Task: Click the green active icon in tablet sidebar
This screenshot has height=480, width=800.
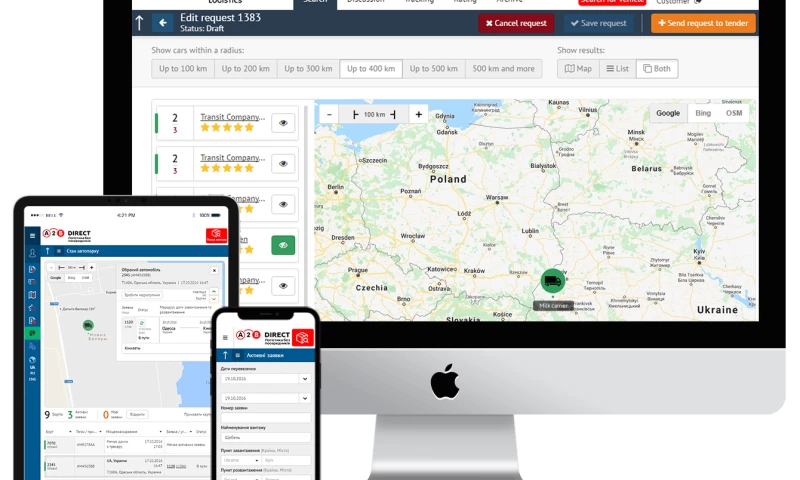Action: pyautogui.click(x=32, y=333)
